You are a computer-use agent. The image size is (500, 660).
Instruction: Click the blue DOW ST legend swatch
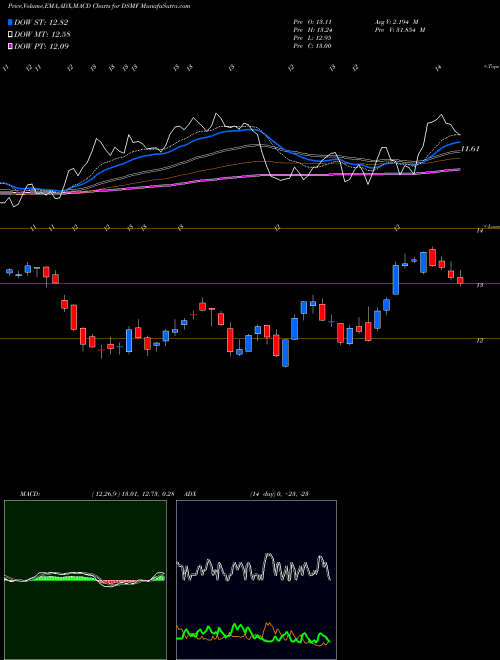coord(10,22)
